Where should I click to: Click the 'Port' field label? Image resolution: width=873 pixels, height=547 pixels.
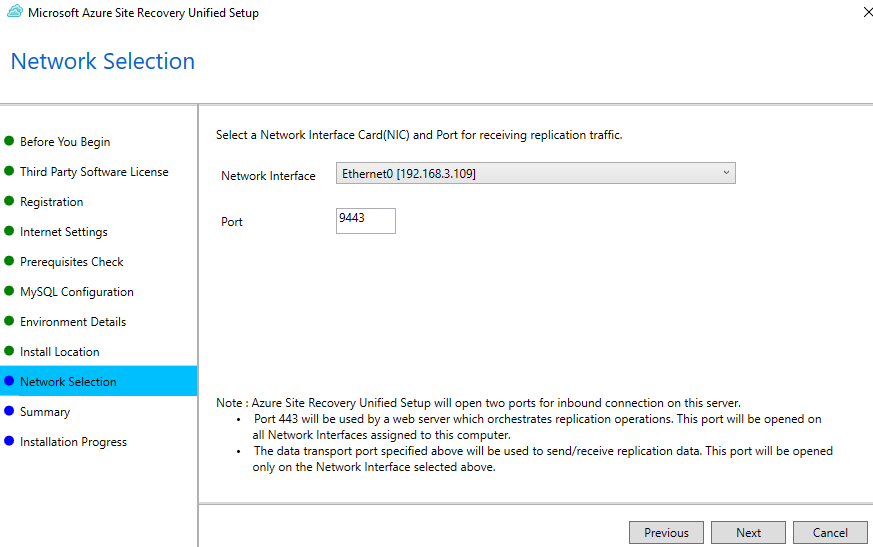(232, 222)
